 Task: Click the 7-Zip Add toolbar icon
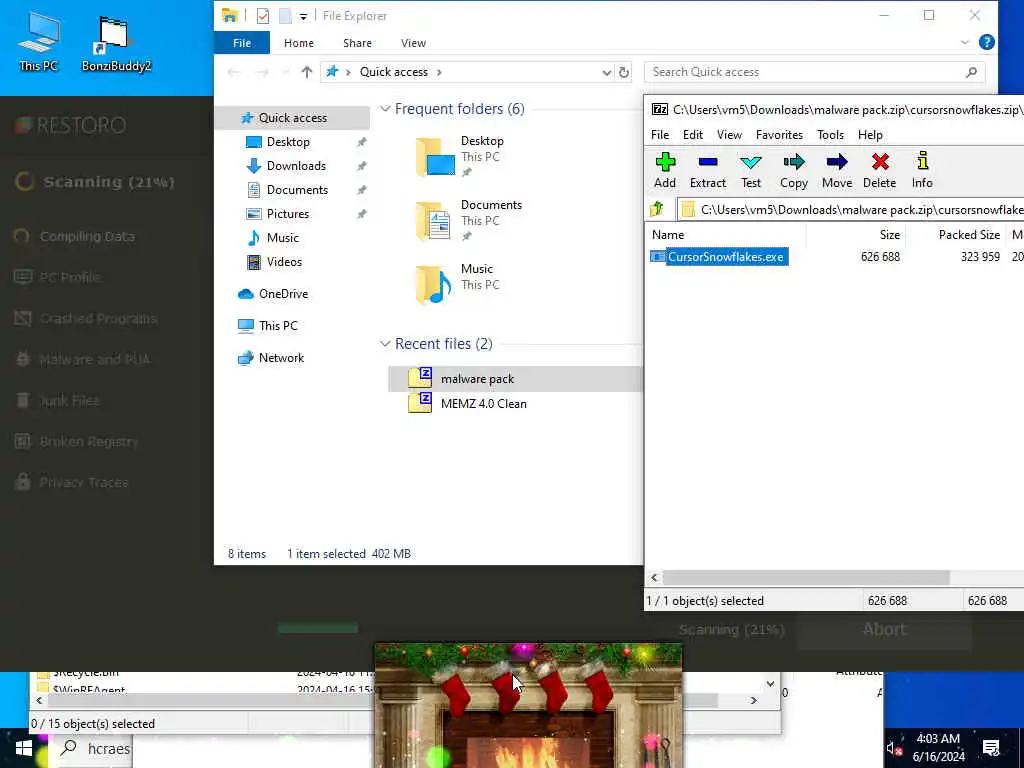click(665, 170)
